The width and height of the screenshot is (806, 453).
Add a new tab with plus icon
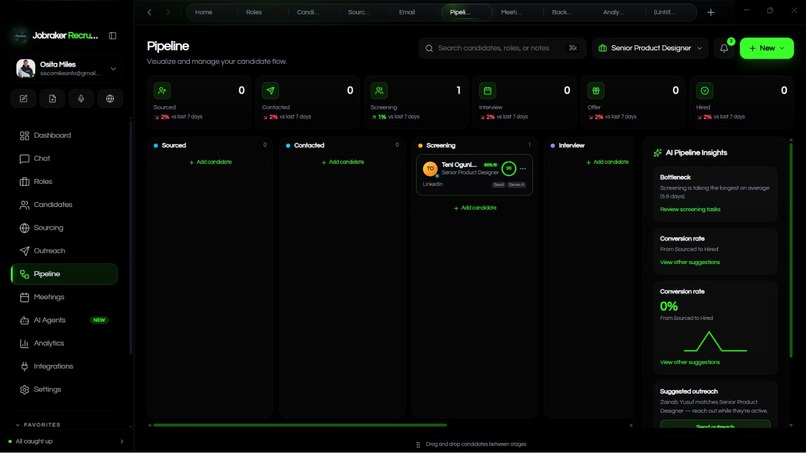pos(710,12)
